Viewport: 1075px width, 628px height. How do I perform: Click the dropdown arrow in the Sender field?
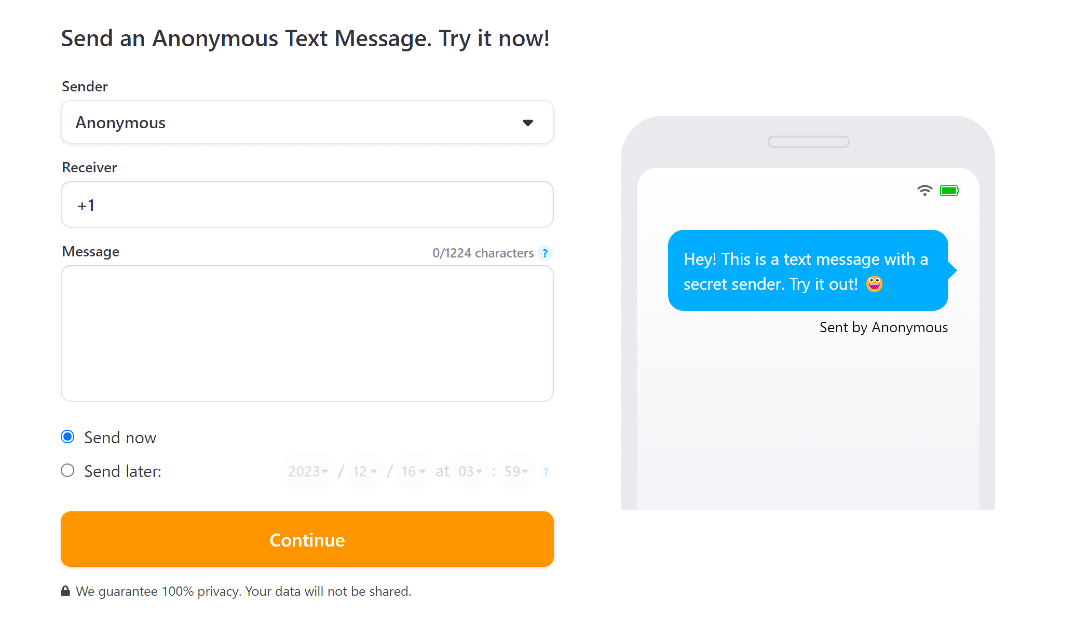coord(527,122)
